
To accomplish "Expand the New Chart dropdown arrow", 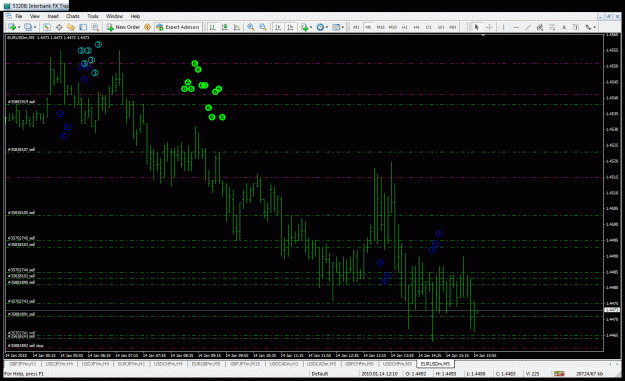I will click(x=19, y=27).
